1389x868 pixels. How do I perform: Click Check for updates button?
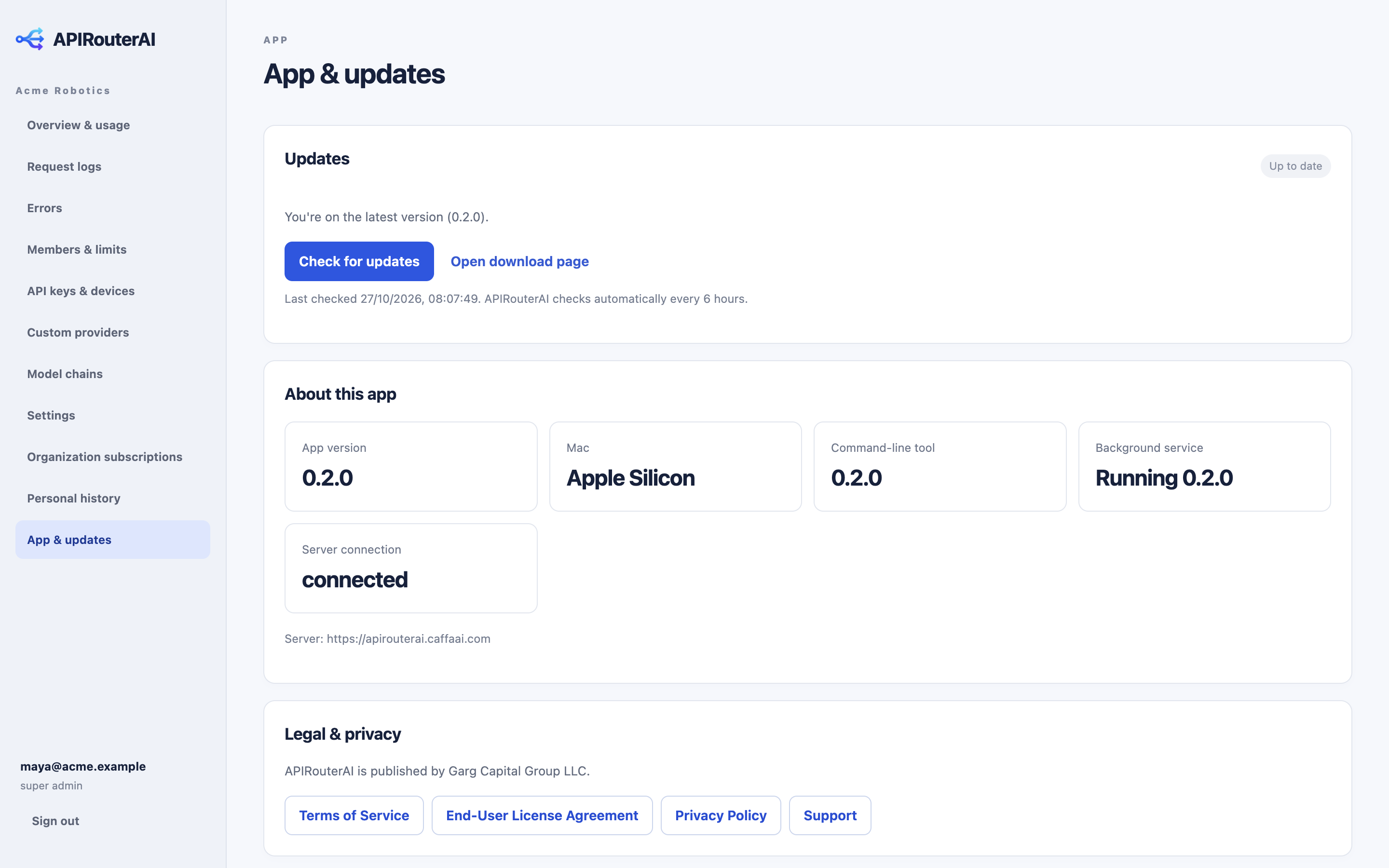coord(359,261)
